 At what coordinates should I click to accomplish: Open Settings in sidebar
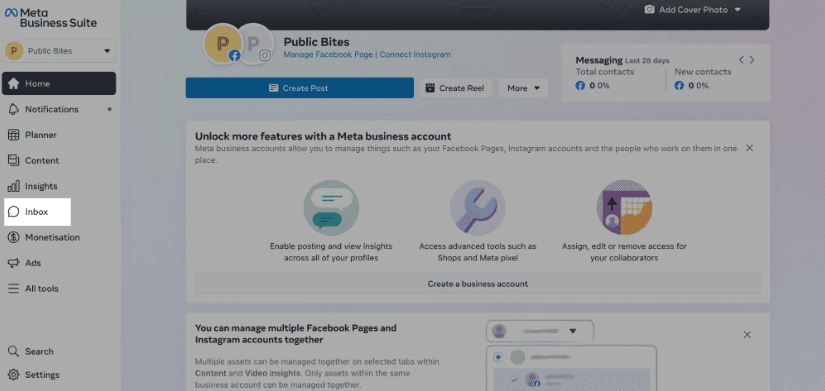(59, 375)
